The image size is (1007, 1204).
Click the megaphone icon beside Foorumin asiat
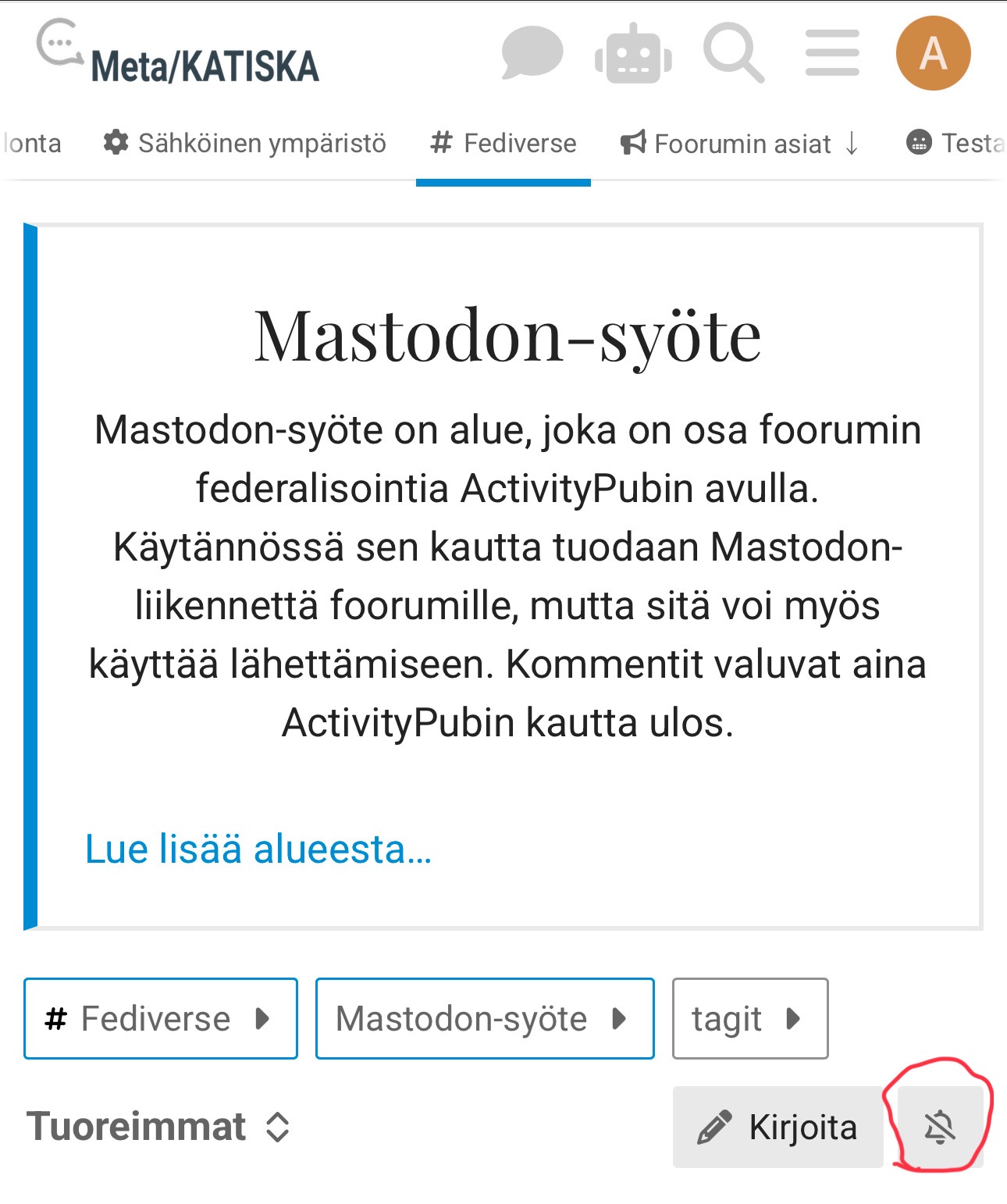click(633, 143)
